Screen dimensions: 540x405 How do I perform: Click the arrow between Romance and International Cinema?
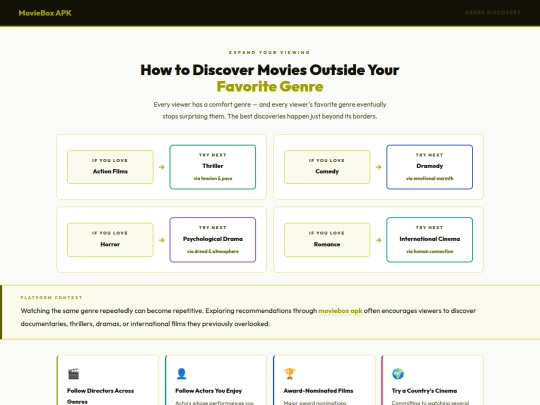tap(378, 240)
